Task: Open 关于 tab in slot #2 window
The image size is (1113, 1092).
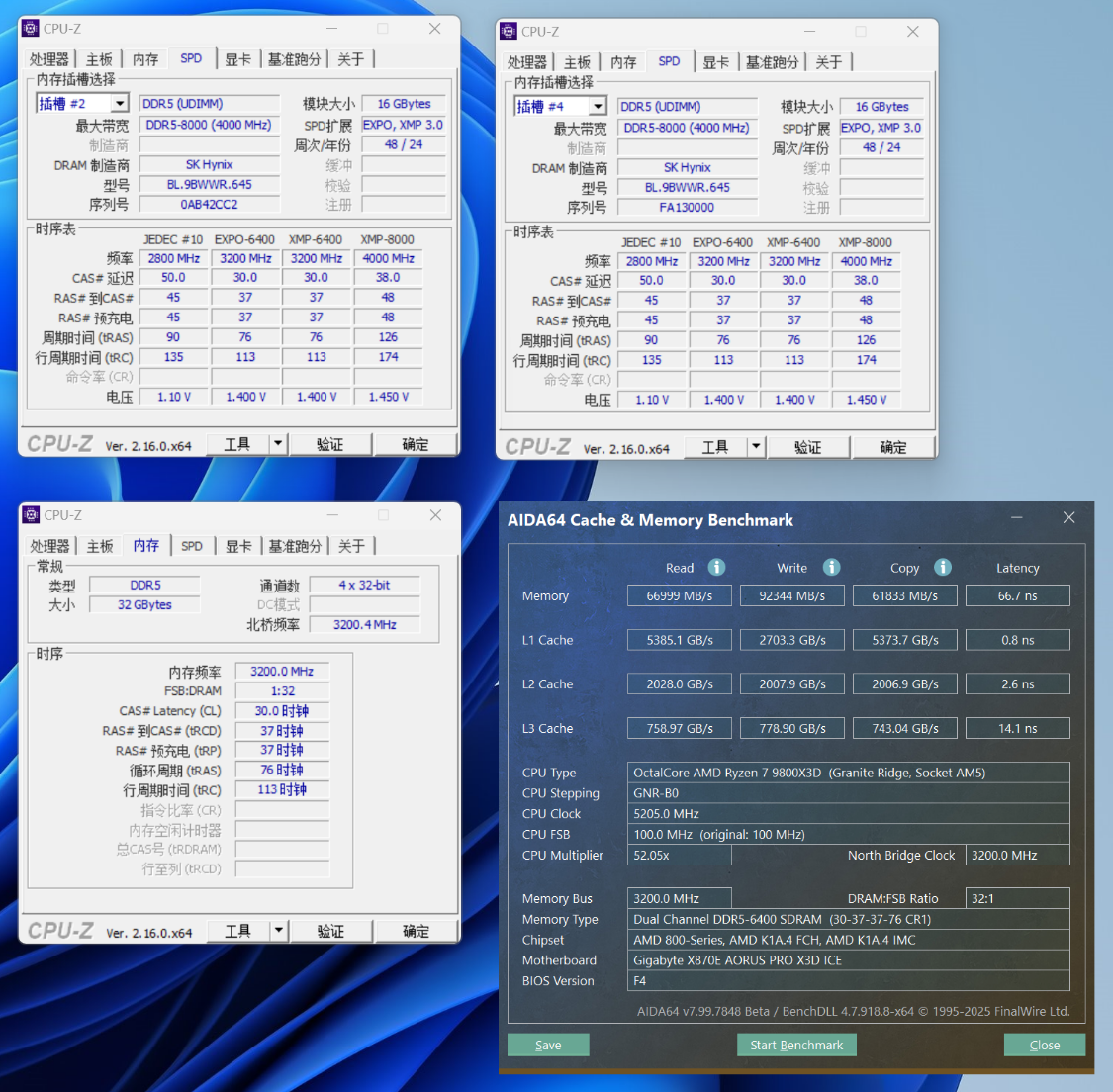Action: (x=350, y=59)
